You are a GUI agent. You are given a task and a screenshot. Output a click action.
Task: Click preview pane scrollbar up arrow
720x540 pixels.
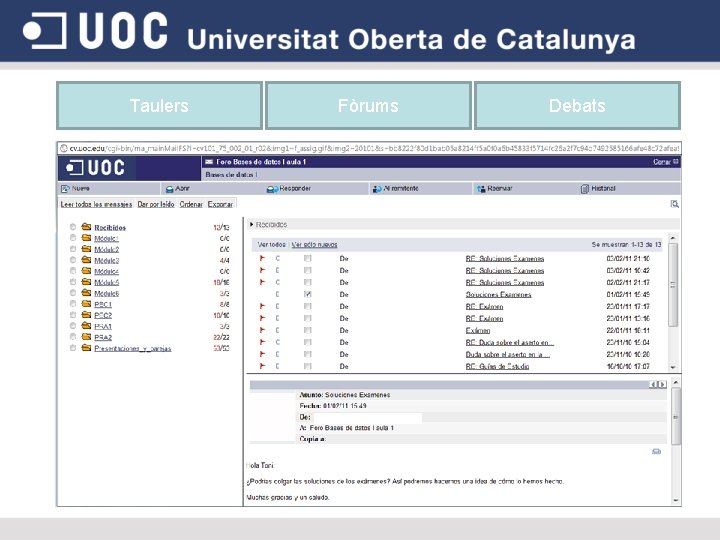pos(675,382)
